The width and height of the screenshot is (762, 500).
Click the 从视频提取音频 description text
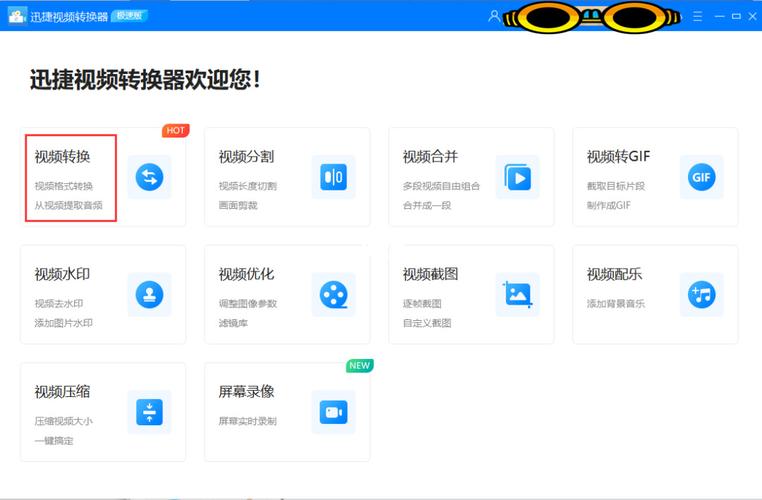pos(69,206)
